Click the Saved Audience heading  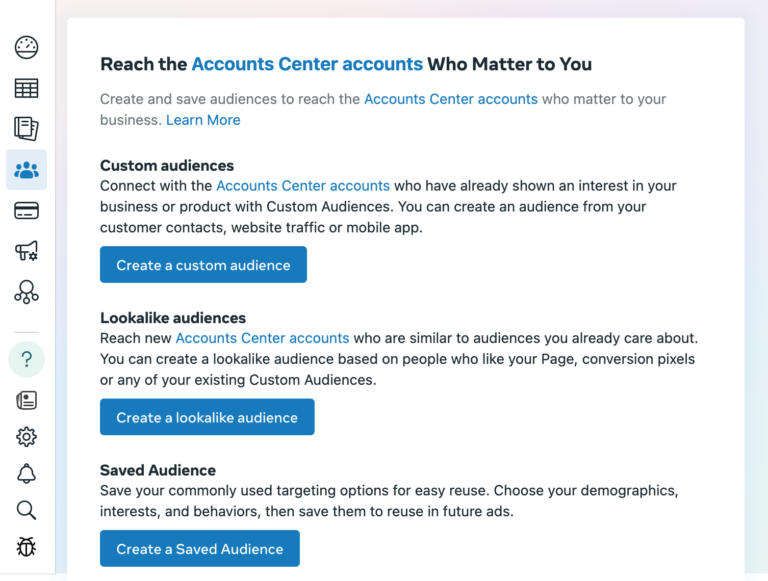coord(158,470)
